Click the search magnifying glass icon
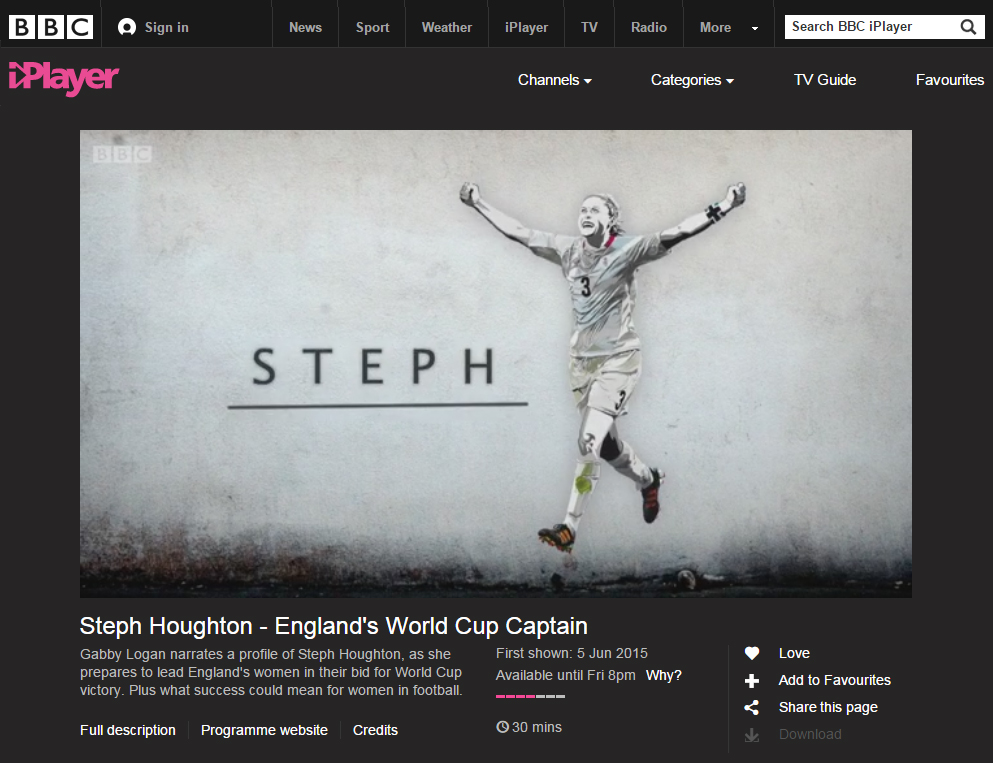 pyautogui.click(x=968, y=27)
